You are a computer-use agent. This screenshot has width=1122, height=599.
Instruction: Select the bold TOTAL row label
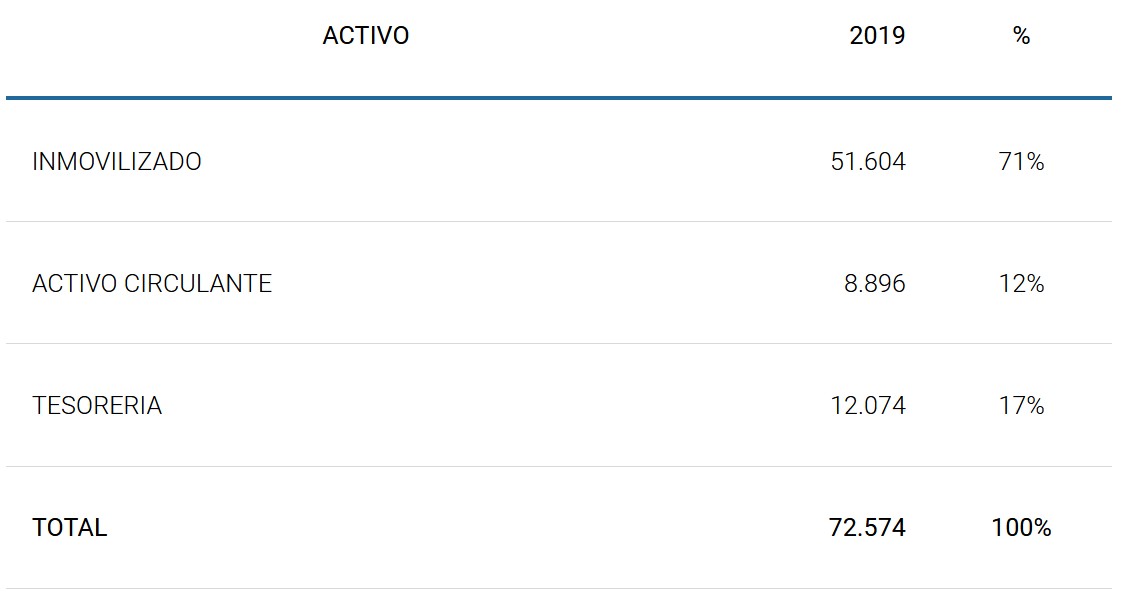70,528
